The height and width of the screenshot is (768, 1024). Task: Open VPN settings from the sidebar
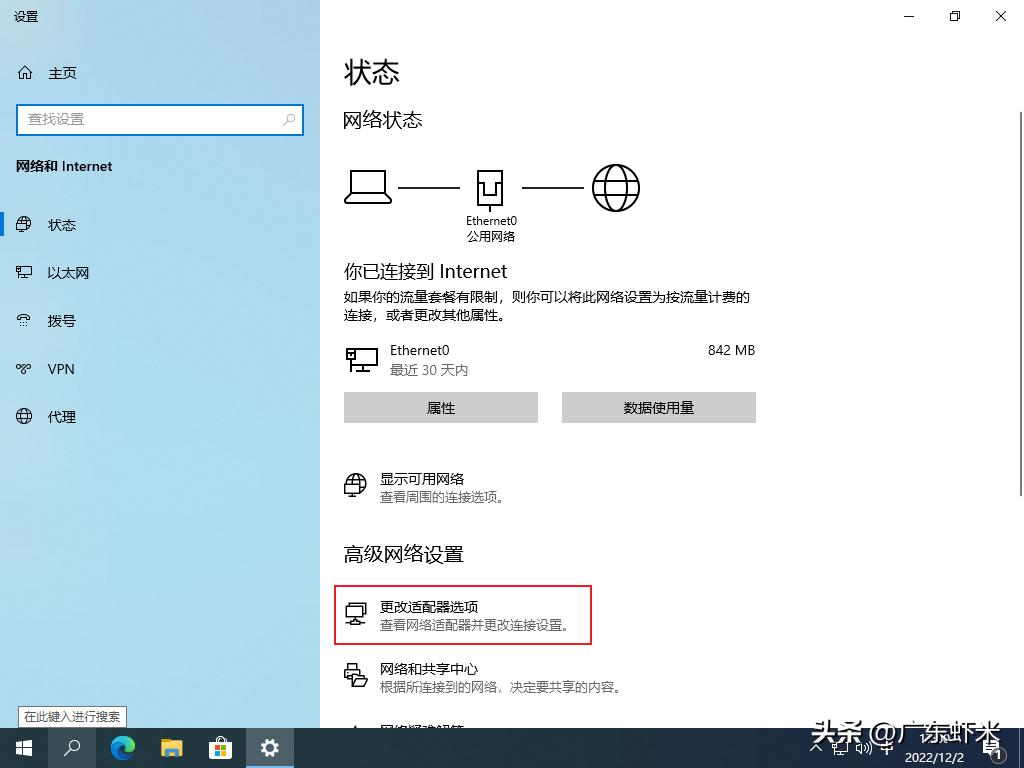pos(60,369)
